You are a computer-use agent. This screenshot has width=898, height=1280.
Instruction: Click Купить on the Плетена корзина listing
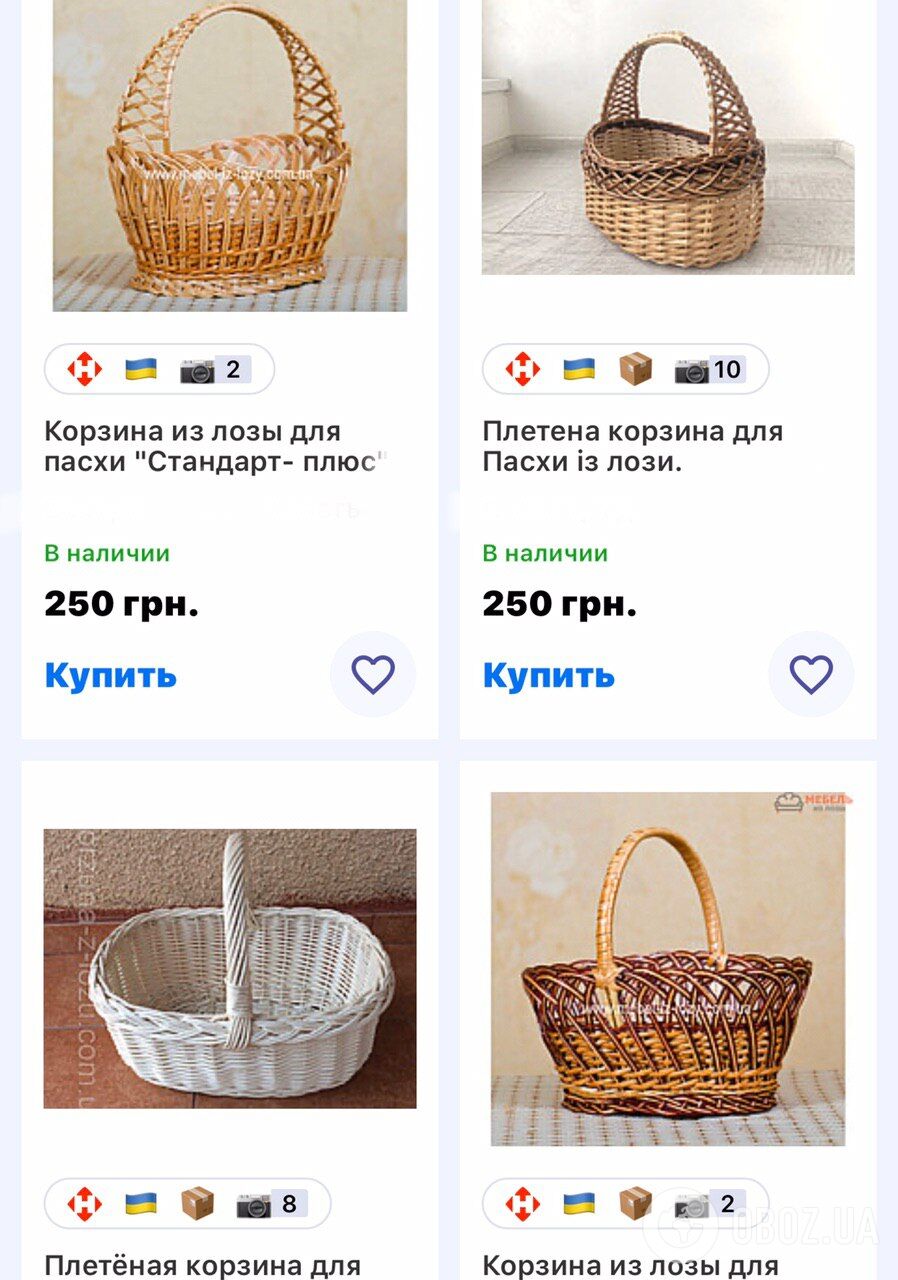tap(548, 674)
